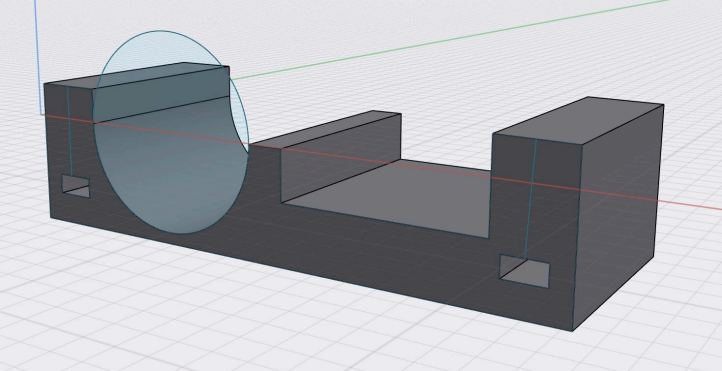The image size is (722, 371).
Task: Select the translucent blue circular sketch face
Action: click(x=170, y=133)
